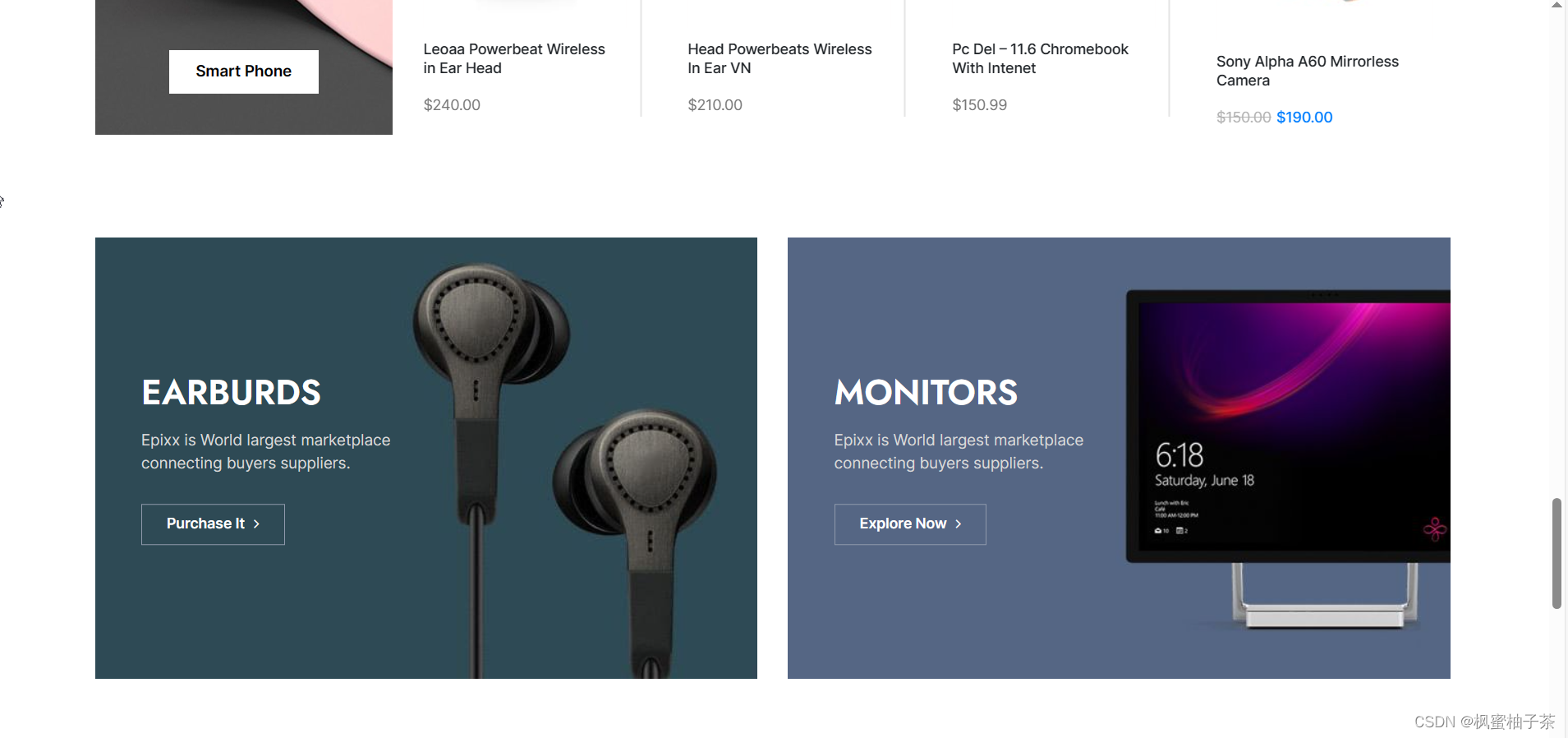Click the Smart Phone category button

(243, 71)
